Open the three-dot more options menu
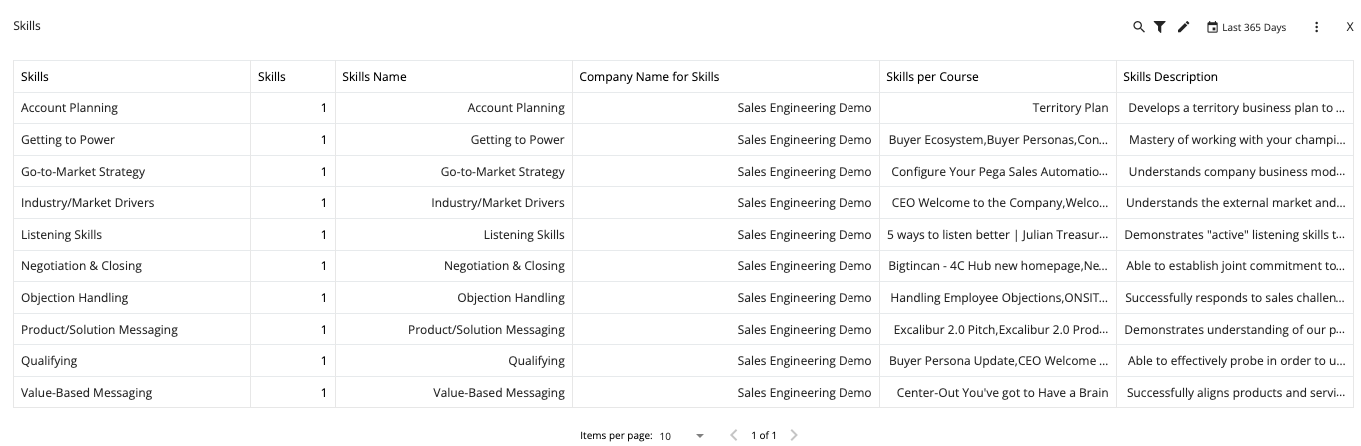 click(x=1316, y=27)
